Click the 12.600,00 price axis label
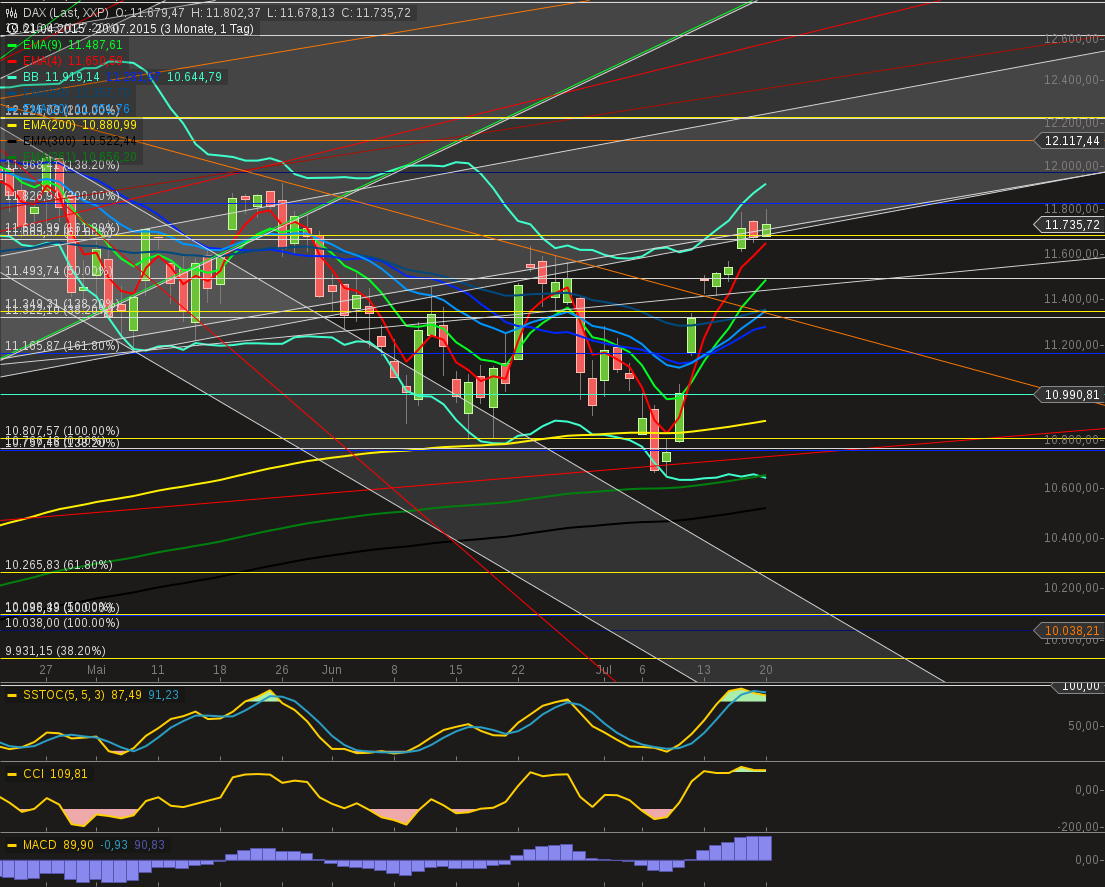 (x=1073, y=39)
